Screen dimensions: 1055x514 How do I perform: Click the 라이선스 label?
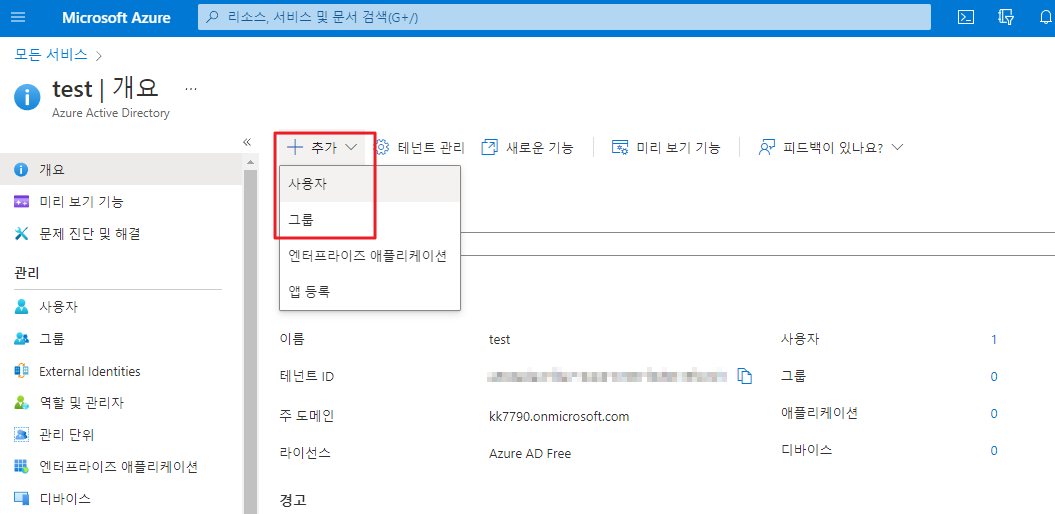tap(305, 453)
